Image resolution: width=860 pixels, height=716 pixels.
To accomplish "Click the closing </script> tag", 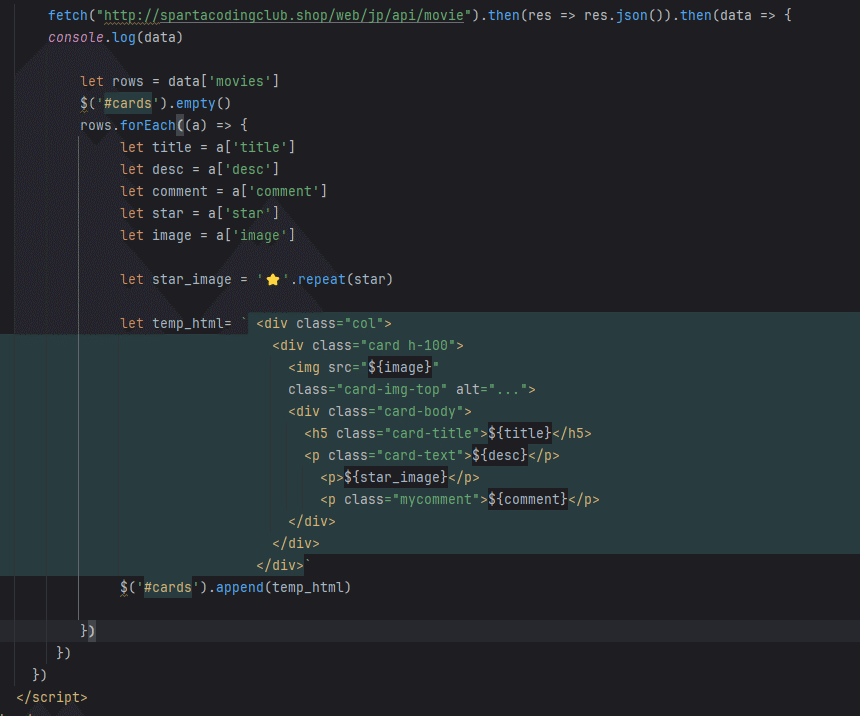I will pyautogui.click(x=52, y=697).
